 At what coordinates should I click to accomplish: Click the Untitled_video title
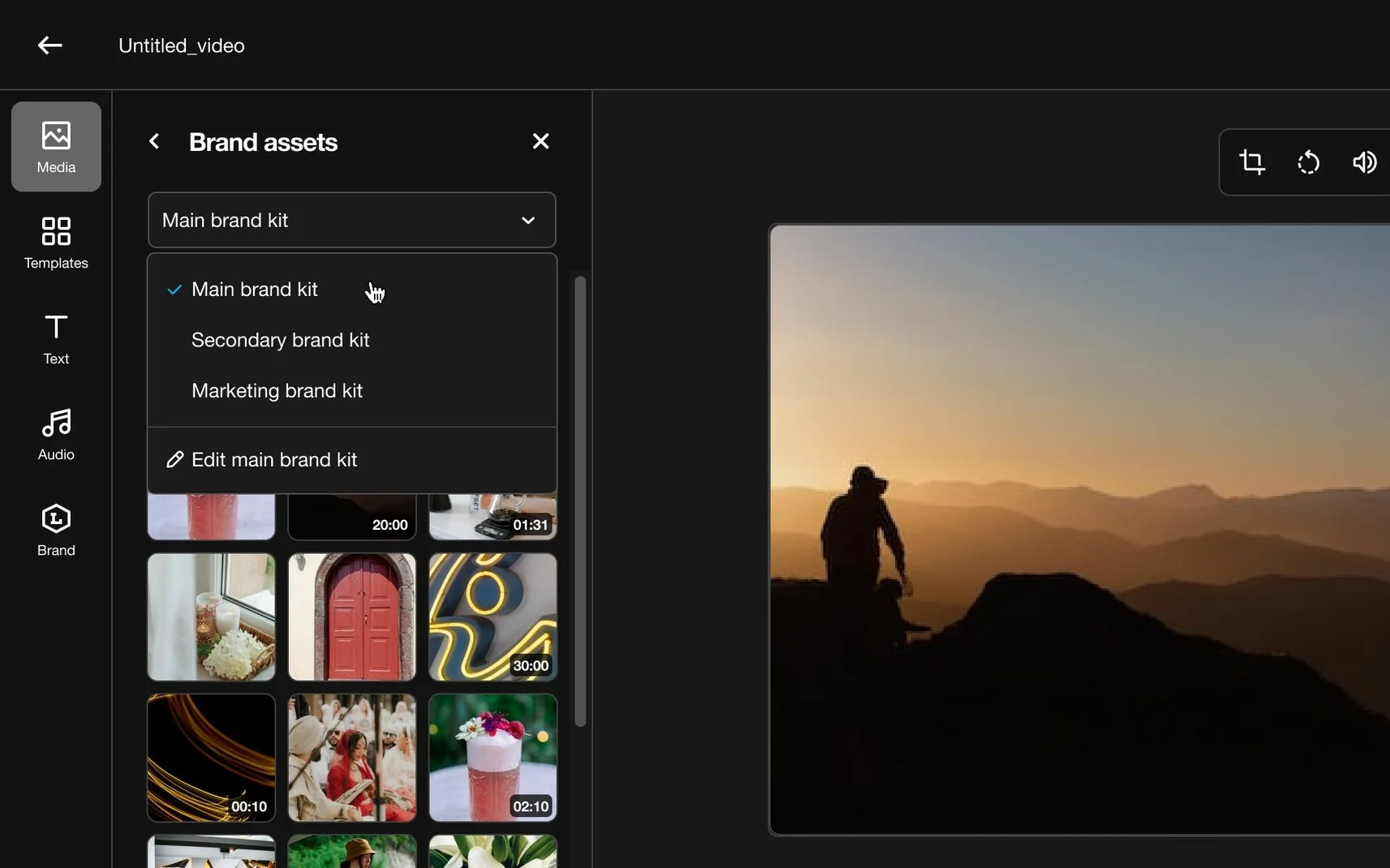point(182,45)
